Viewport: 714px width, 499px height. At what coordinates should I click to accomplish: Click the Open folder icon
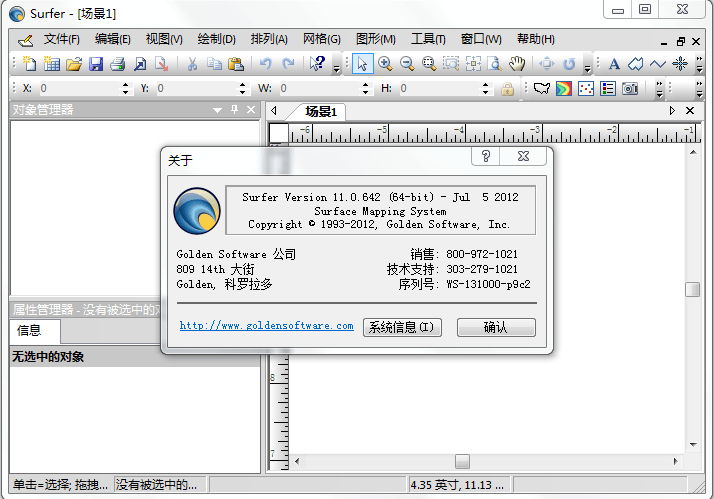pyautogui.click(x=74, y=64)
